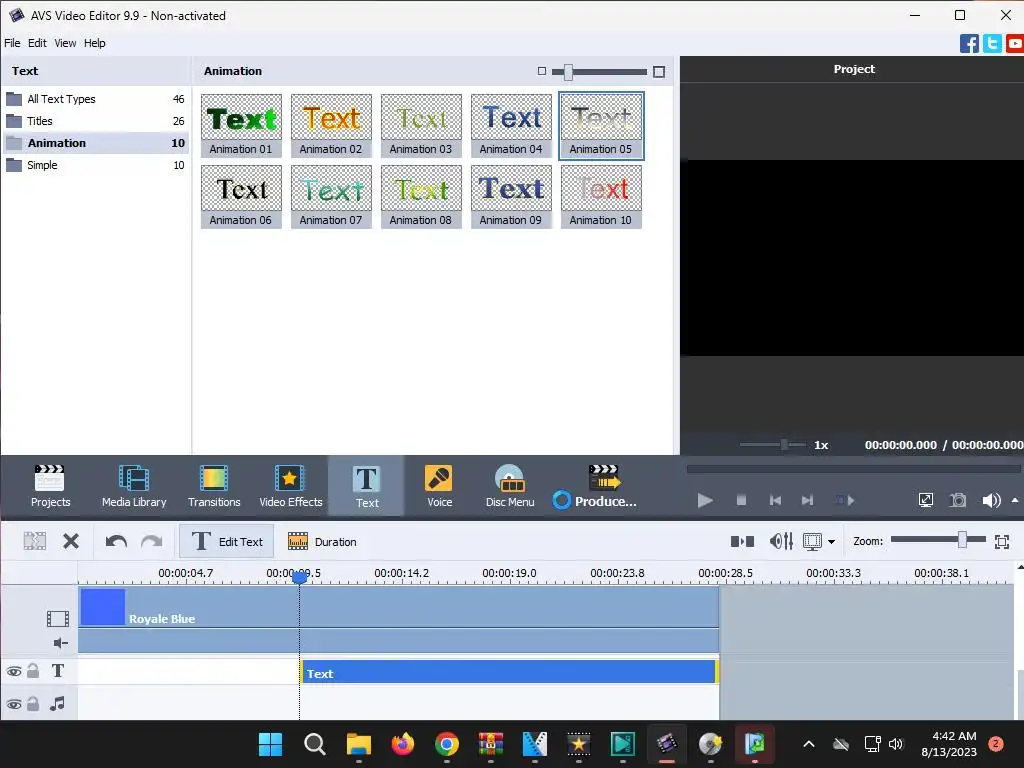Image resolution: width=1024 pixels, height=768 pixels.
Task: Click the blue timeline playhead marker
Action: (x=300, y=577)
